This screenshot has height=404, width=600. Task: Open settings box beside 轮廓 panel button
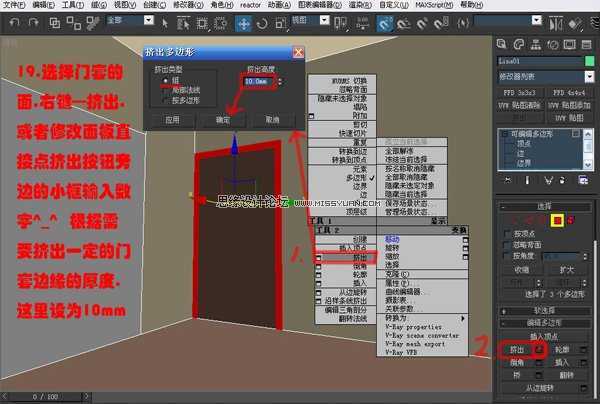coord(583,350)
